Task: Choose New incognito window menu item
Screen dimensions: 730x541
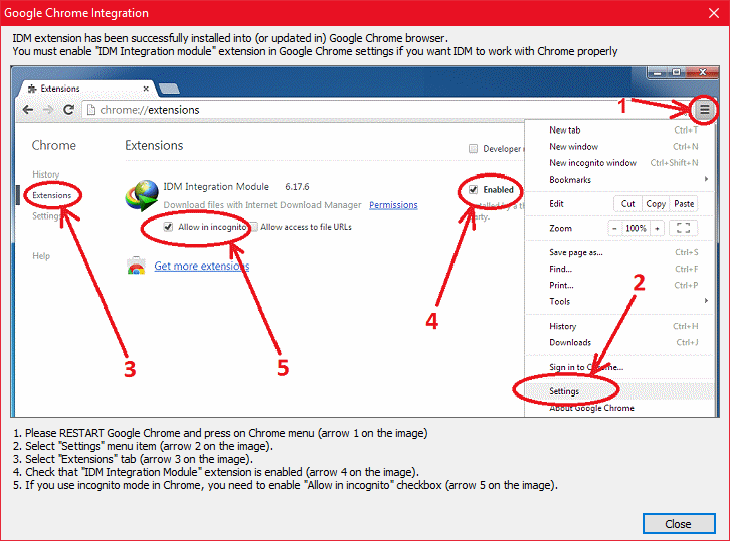Action: [619, 162]
